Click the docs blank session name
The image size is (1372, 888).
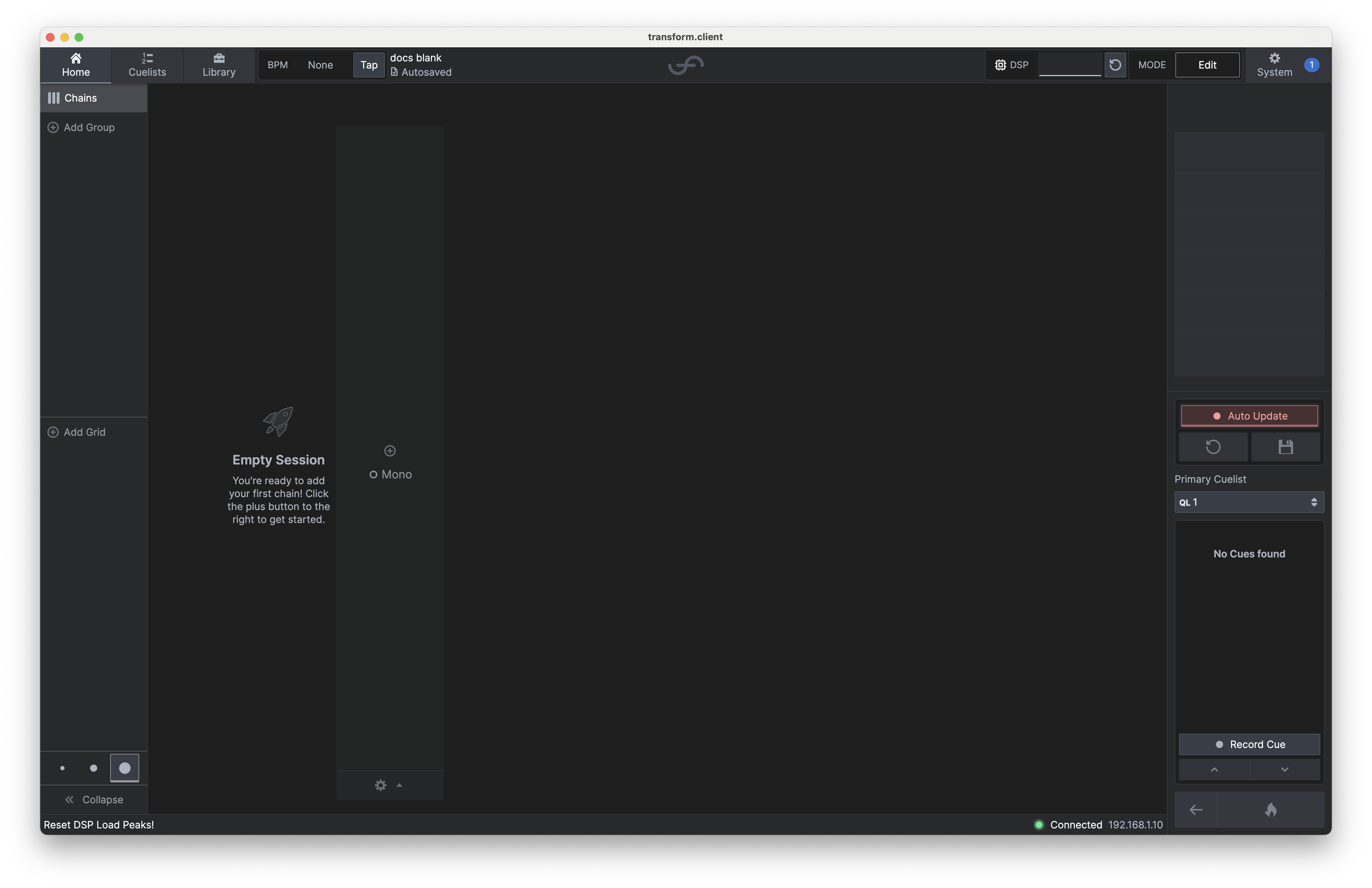(415, 58)
